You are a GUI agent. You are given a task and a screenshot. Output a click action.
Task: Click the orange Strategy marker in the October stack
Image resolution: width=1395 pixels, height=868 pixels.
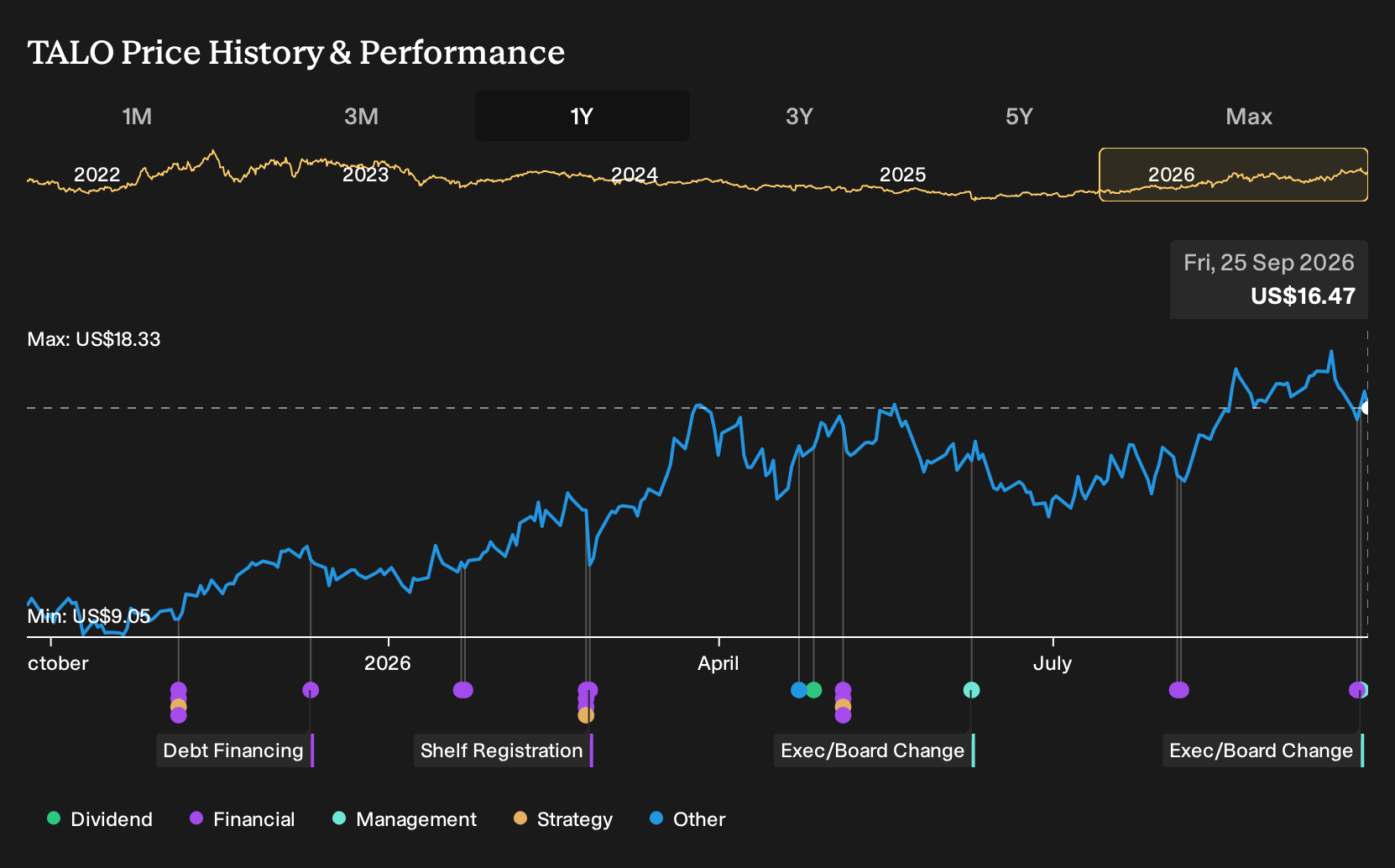[x=178, y=707]
